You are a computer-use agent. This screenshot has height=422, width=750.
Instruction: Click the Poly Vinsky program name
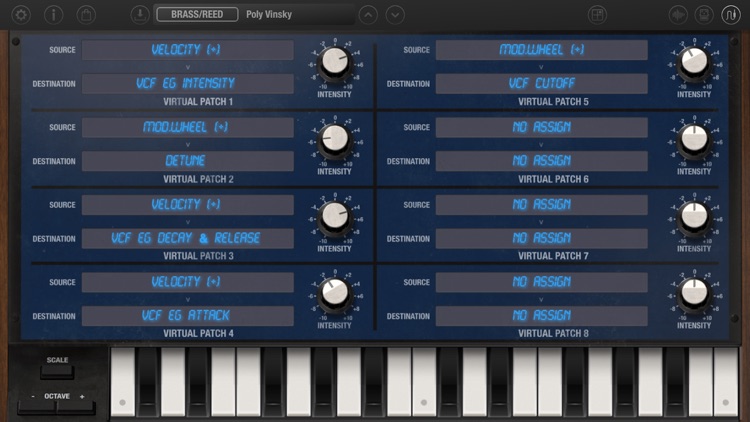point(269,14)
